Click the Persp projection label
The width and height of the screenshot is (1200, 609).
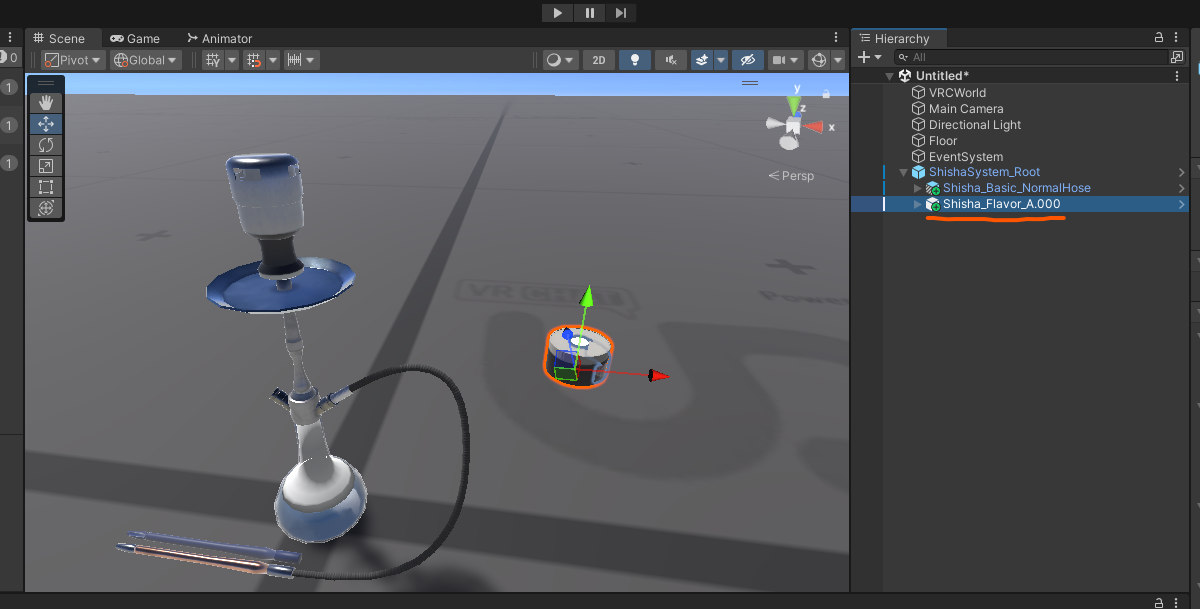tap(791, 176)
